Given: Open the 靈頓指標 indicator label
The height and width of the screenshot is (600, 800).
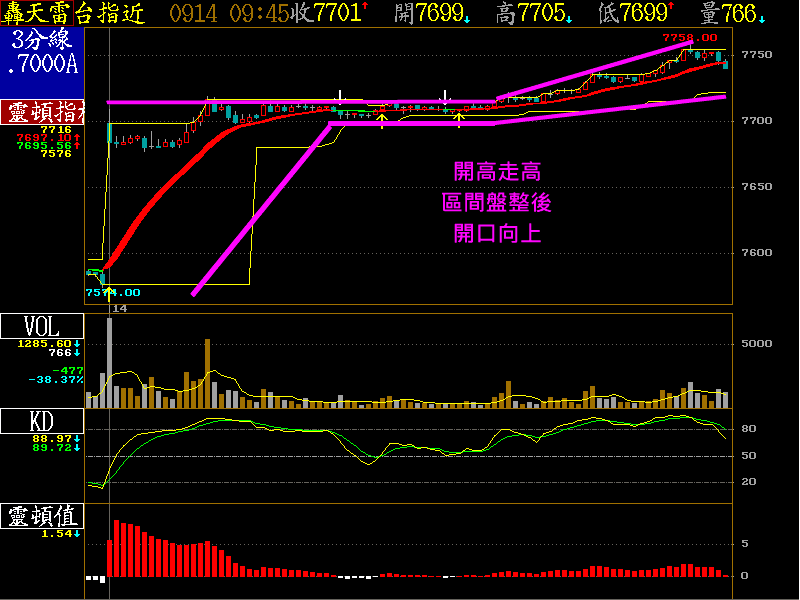Looking at the screenshot, I should [x=42, y=111].
